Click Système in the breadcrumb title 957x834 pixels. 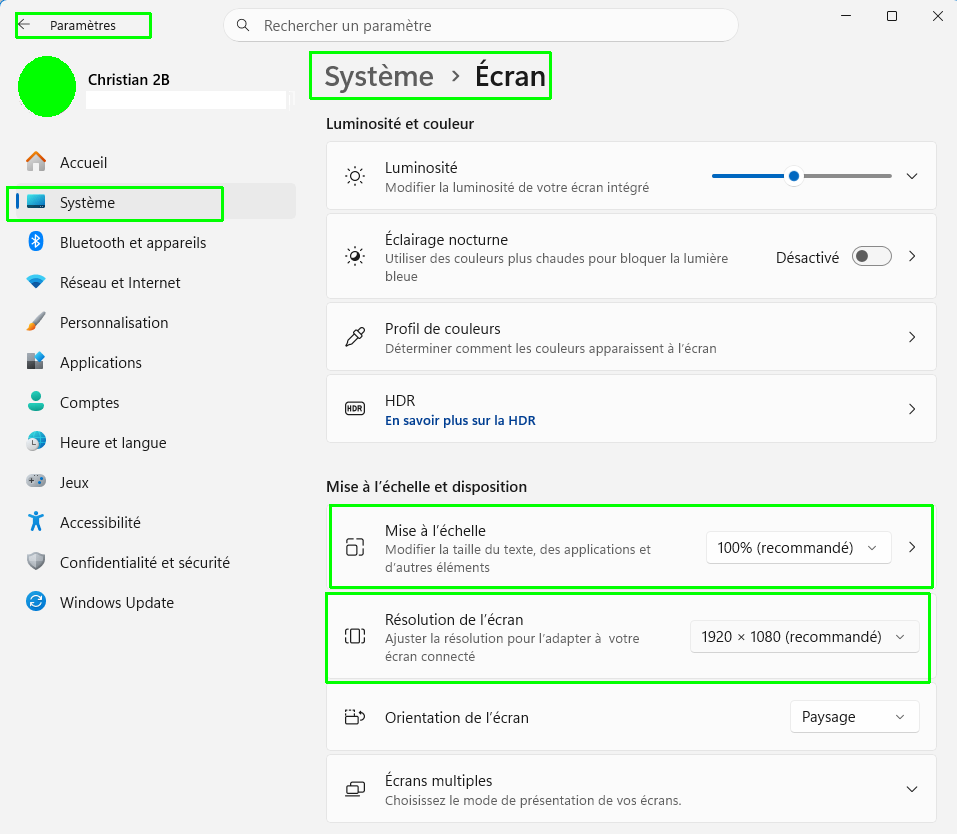pyautogui.click(x=379, y=76)
